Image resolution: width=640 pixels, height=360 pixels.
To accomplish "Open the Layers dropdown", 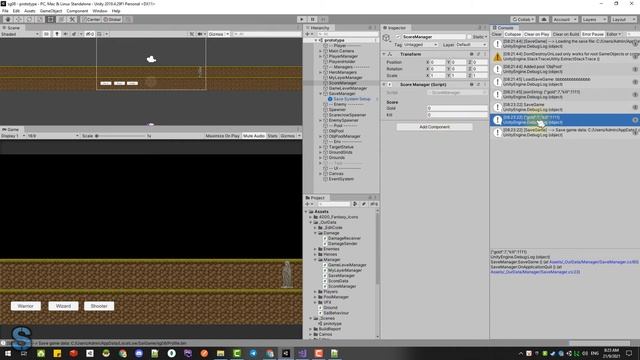I will 594,19.
